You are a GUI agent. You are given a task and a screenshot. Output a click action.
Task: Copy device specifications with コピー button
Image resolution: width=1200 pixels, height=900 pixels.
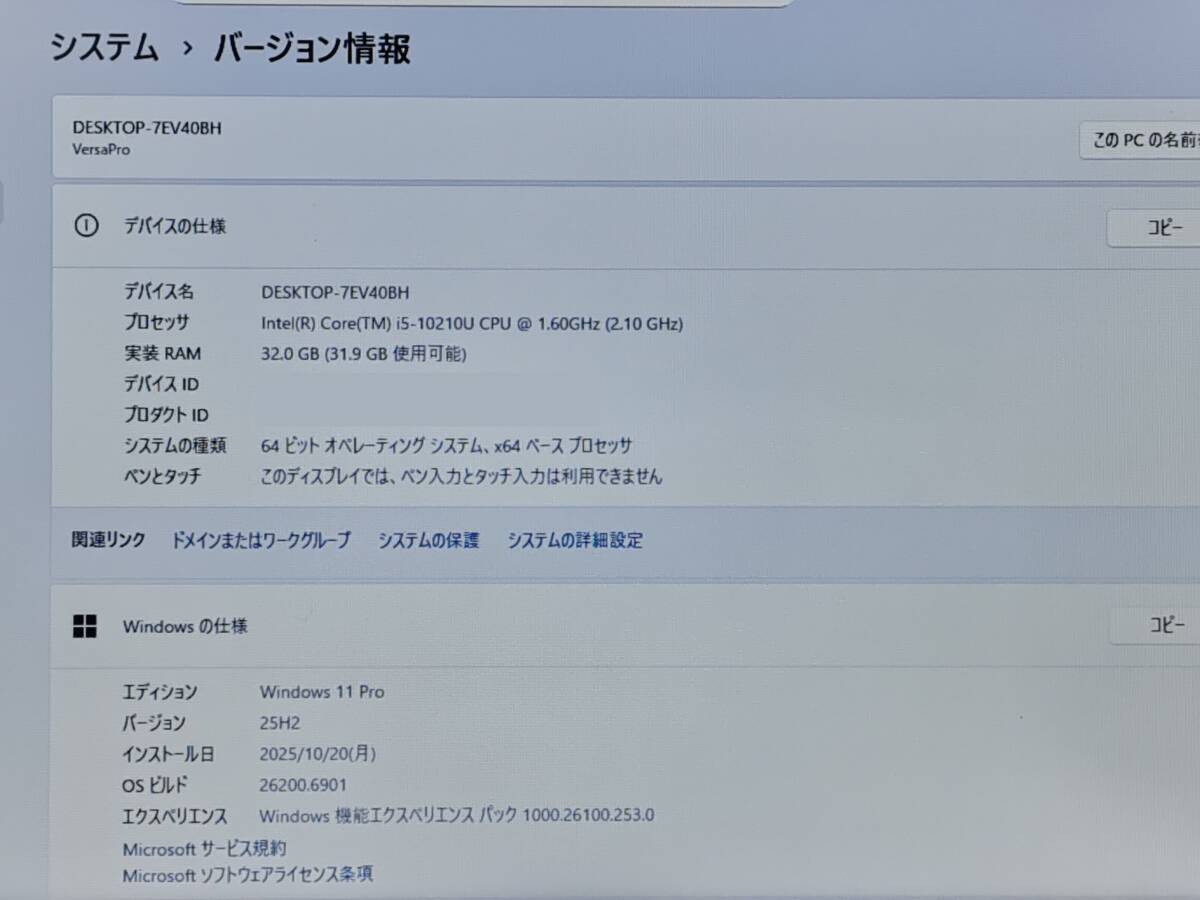coord(1154,228)
